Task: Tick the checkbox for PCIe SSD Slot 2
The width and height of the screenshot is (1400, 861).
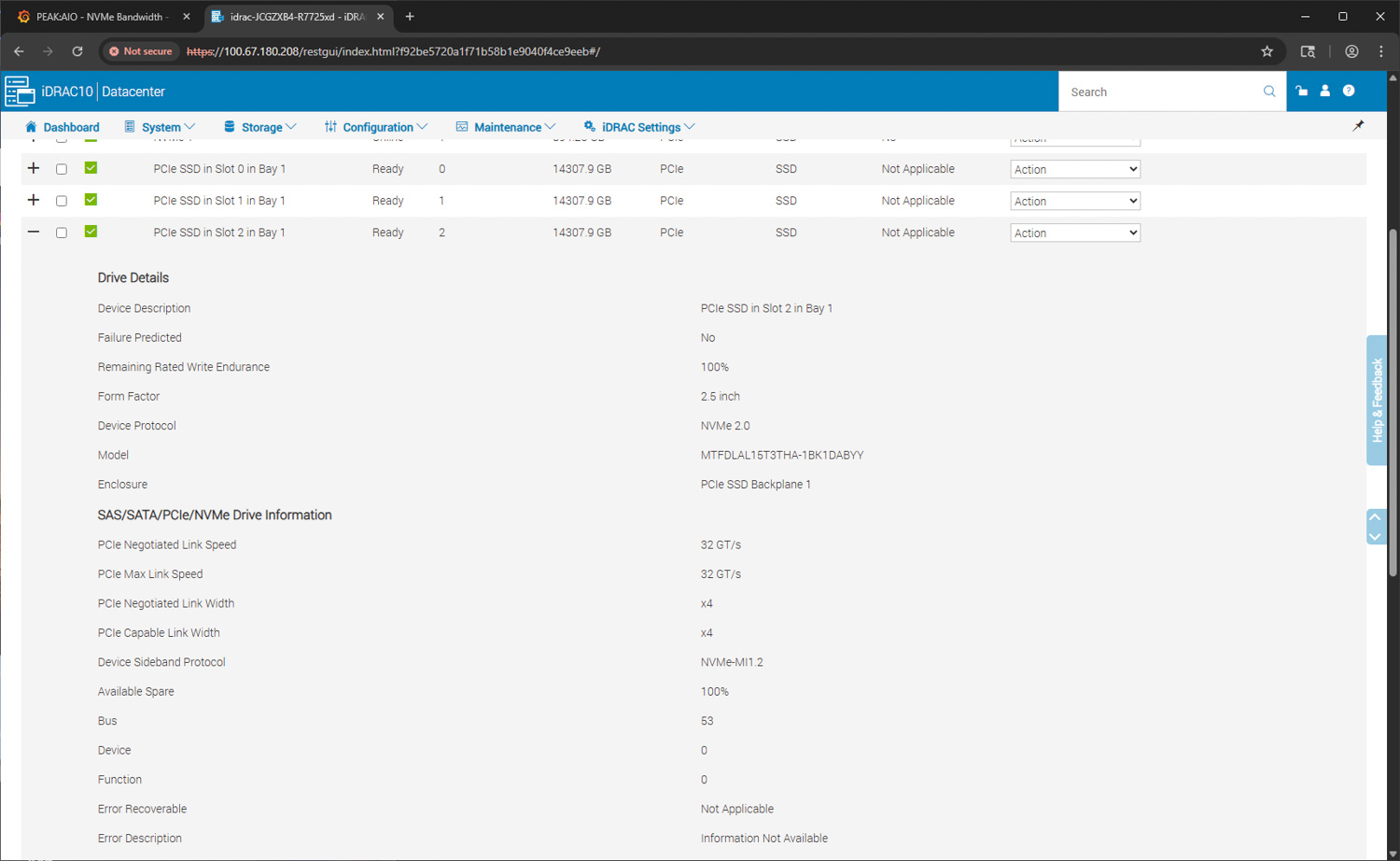Action: [x=62, y=233]
